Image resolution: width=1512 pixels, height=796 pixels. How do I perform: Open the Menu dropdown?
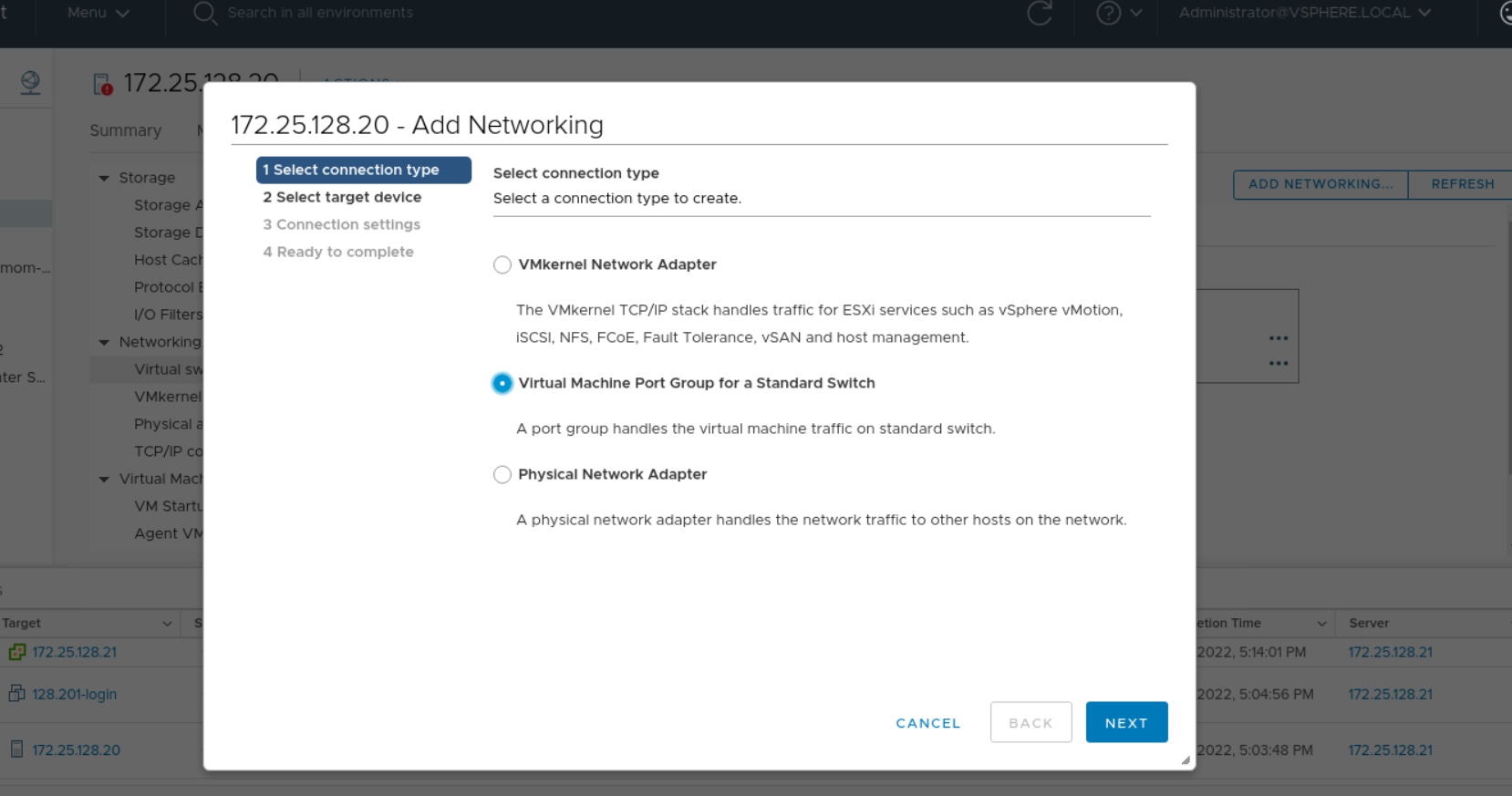(x=98, y=14)
